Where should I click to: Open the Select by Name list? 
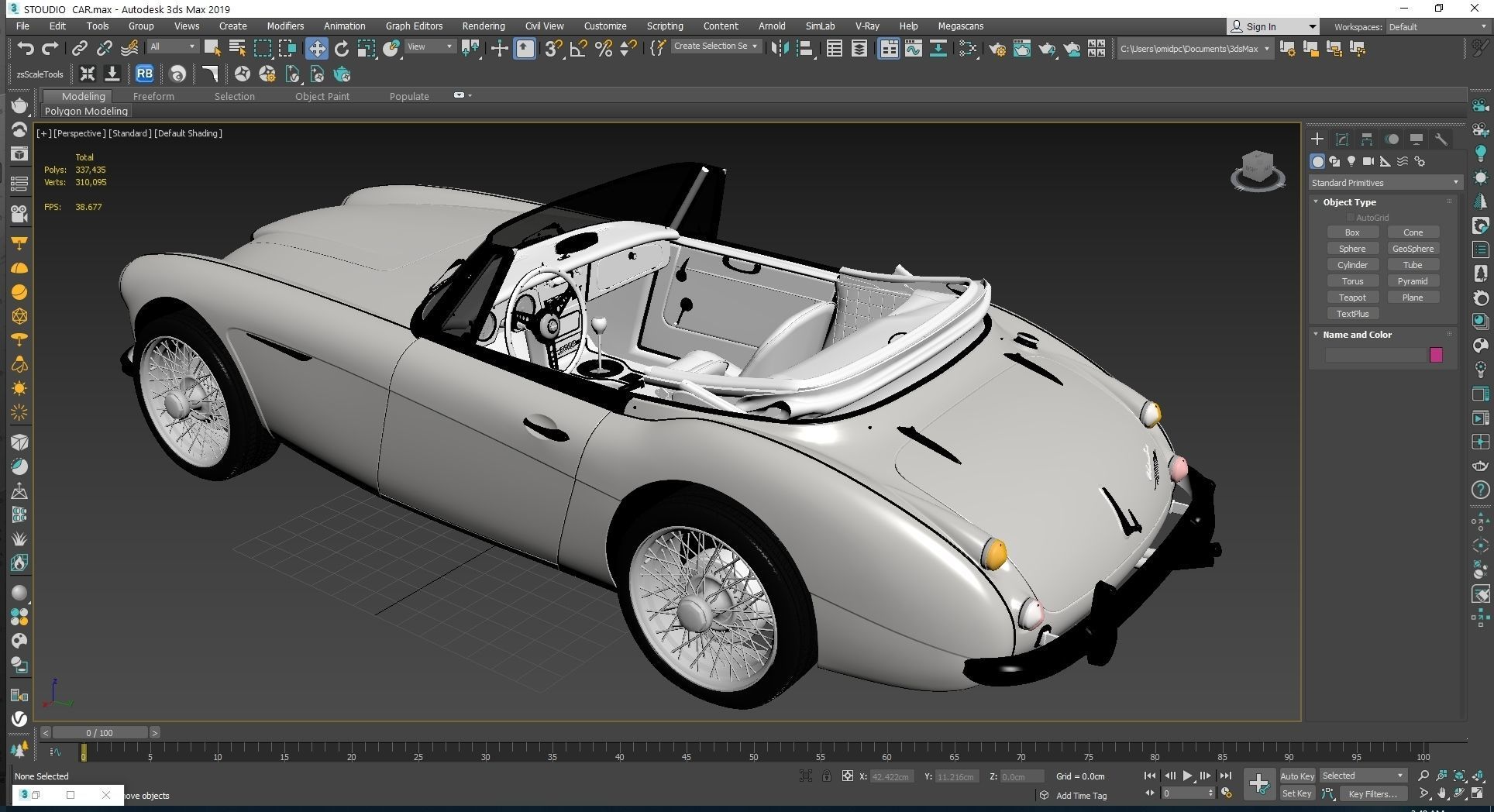coord(237,48)
